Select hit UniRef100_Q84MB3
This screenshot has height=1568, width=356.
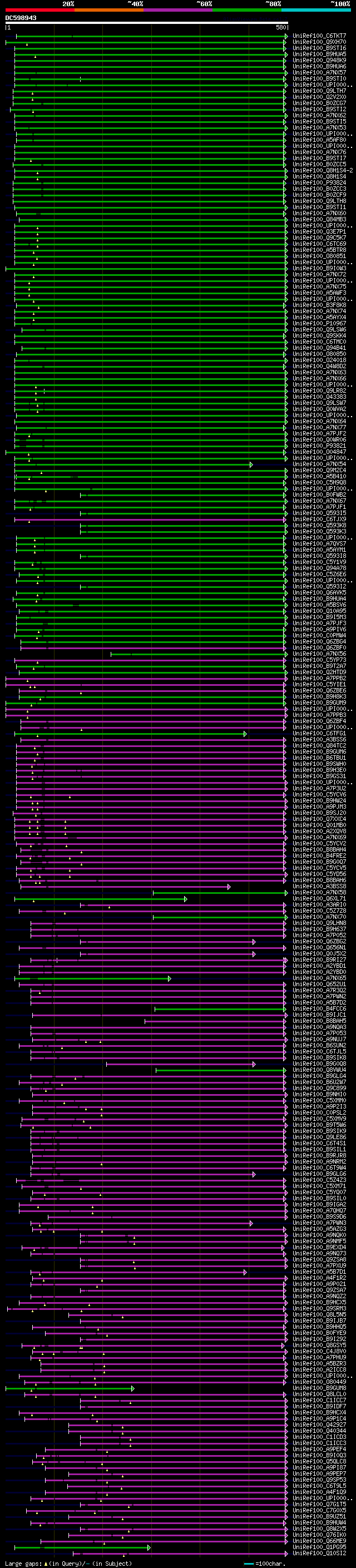pos(319,220)
